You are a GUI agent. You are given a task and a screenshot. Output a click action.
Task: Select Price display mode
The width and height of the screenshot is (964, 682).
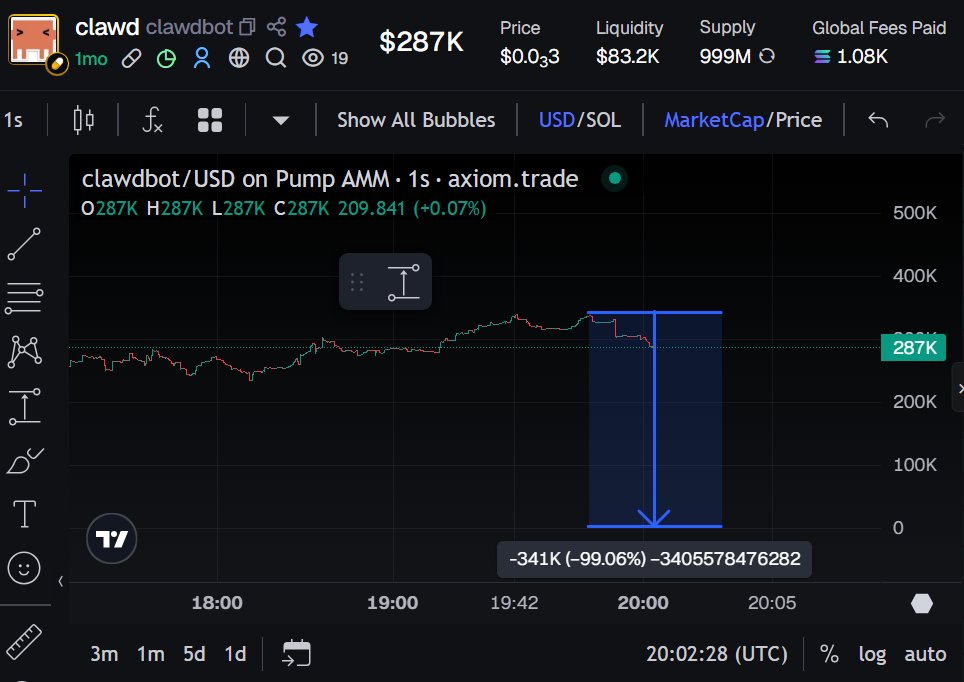click(x=798, y=120)
